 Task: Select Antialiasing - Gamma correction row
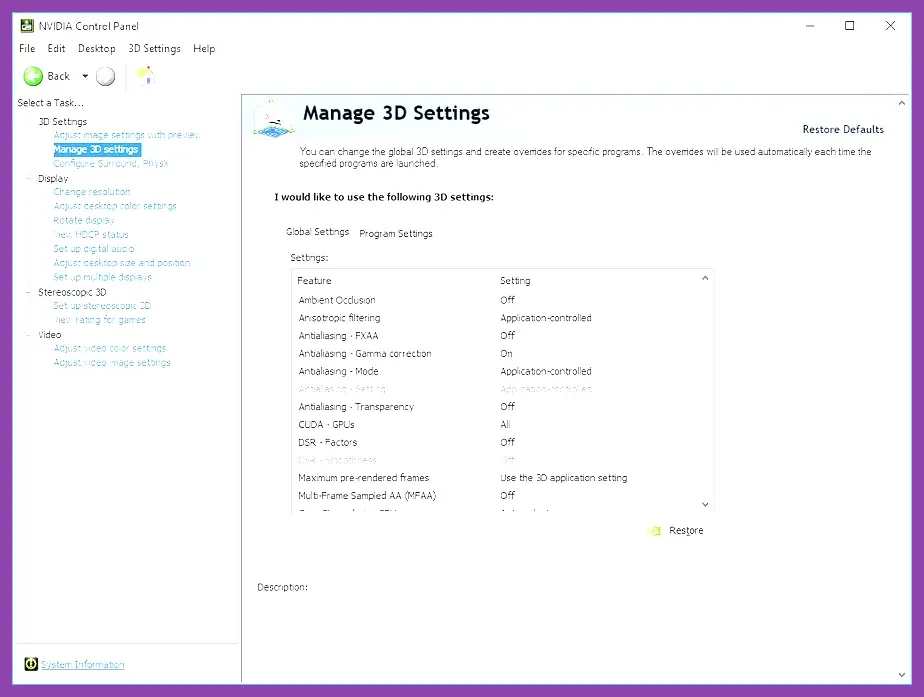[496, 354]
